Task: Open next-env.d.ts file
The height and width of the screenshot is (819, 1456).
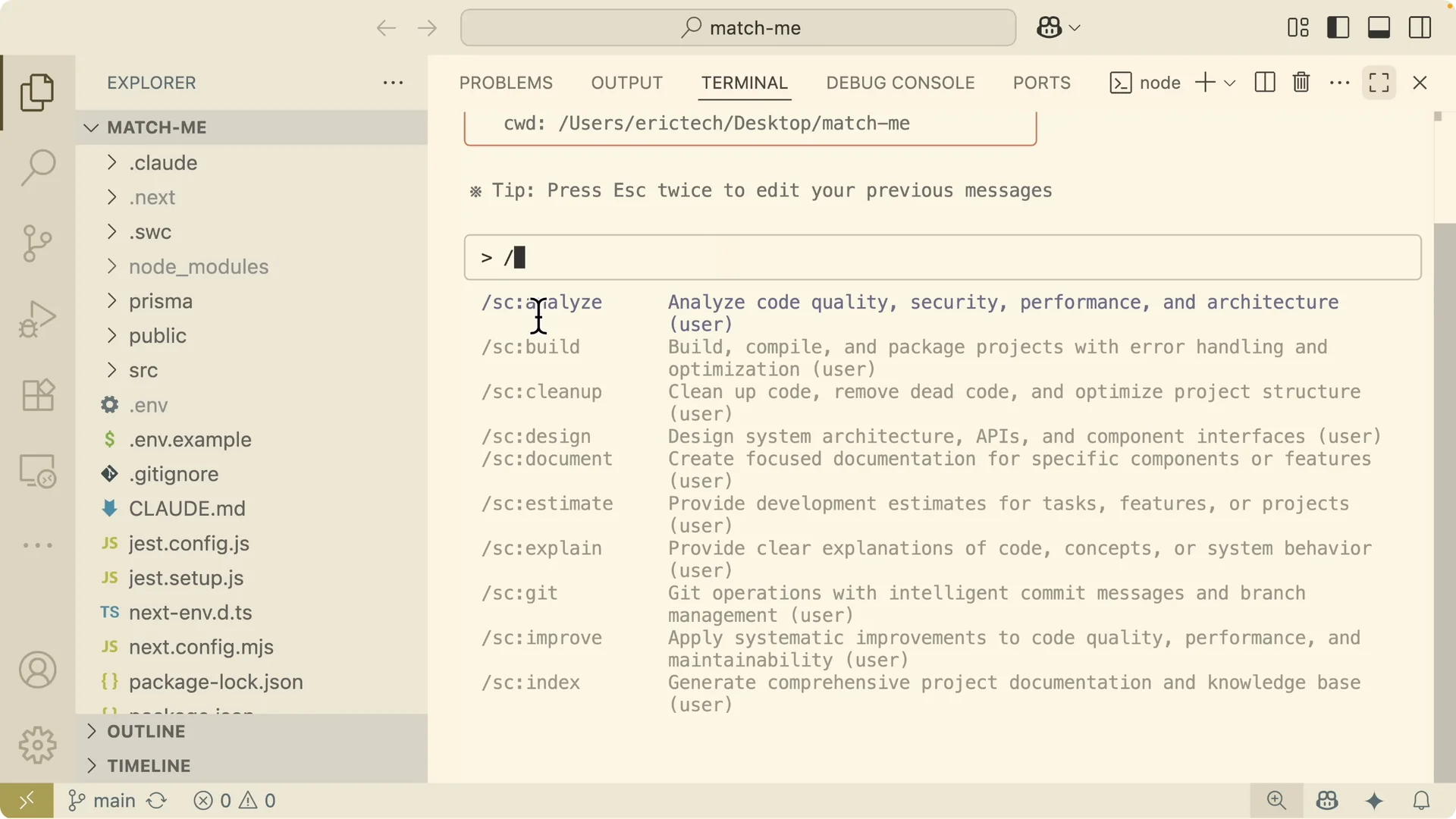Action: tap(252, 613)
